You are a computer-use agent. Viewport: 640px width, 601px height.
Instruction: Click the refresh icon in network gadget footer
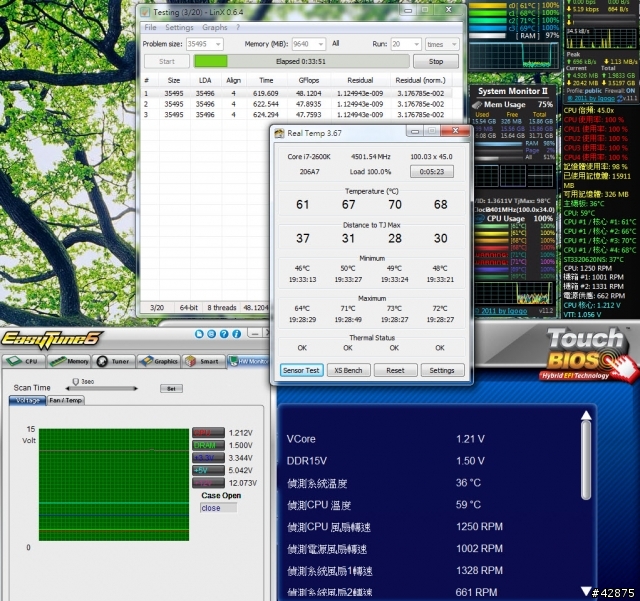click(x=620, y=98)
